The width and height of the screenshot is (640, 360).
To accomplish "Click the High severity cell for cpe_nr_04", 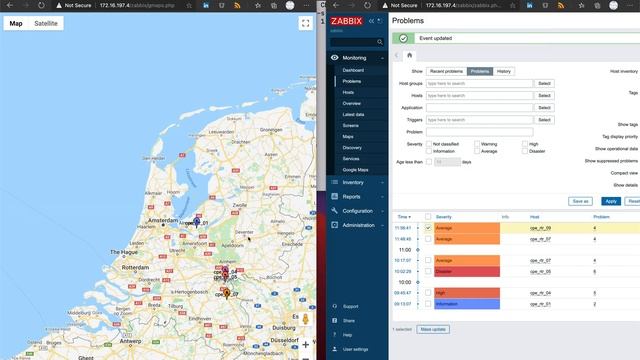I will pos(467,293).
